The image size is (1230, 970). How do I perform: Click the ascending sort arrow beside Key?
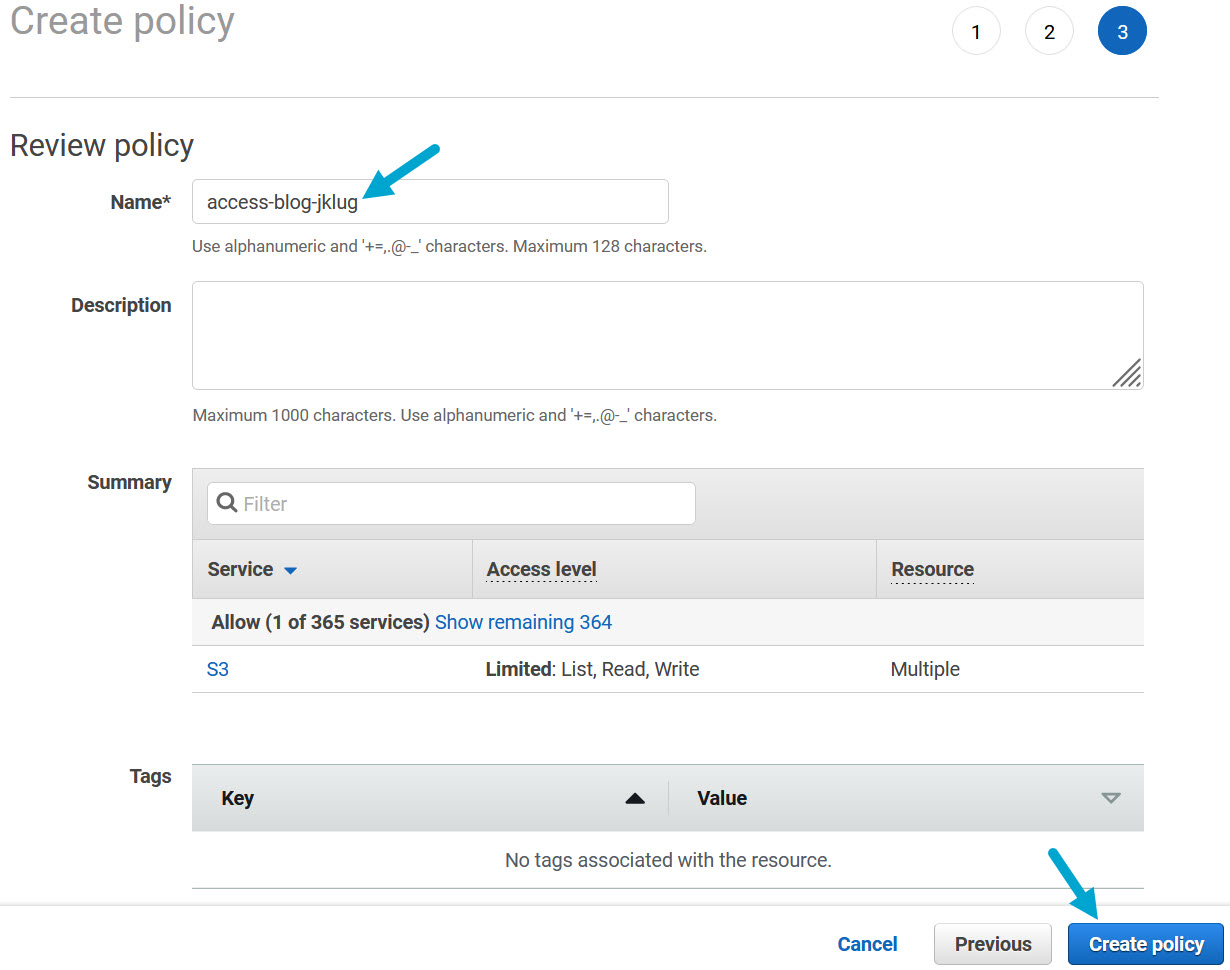[634, 798]
